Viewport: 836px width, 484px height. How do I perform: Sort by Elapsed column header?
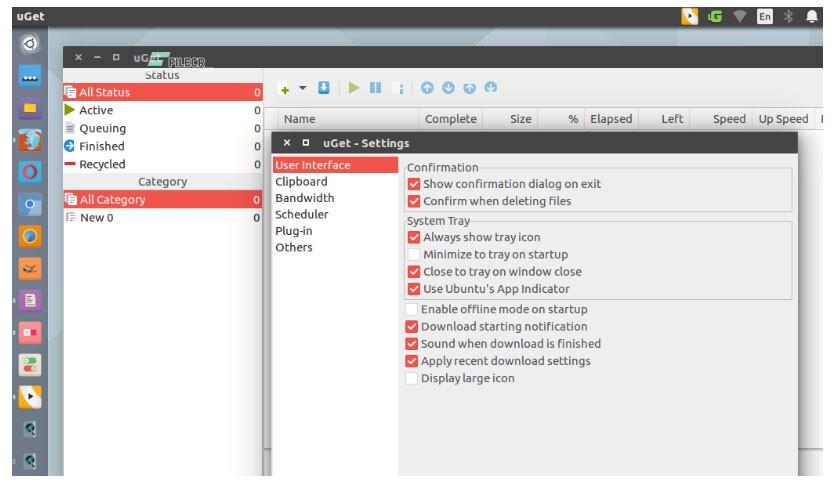pos(612,119)
